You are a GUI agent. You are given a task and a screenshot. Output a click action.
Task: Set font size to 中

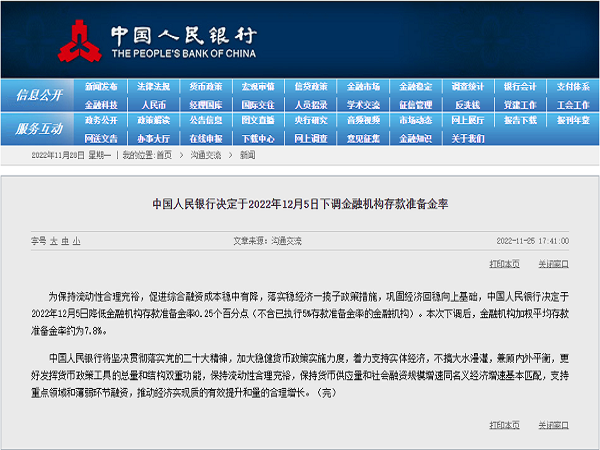click(65, 241)
